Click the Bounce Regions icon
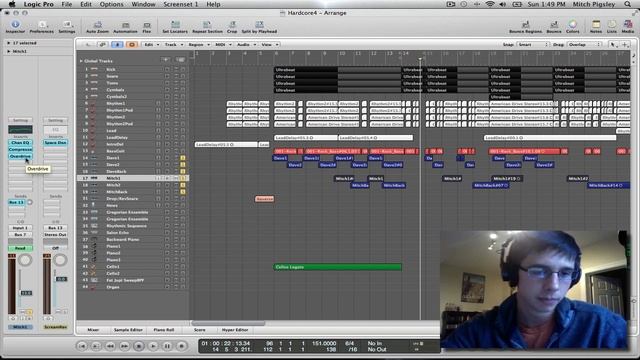The width and height of the screenshot is (640, 360). point(525,24)
